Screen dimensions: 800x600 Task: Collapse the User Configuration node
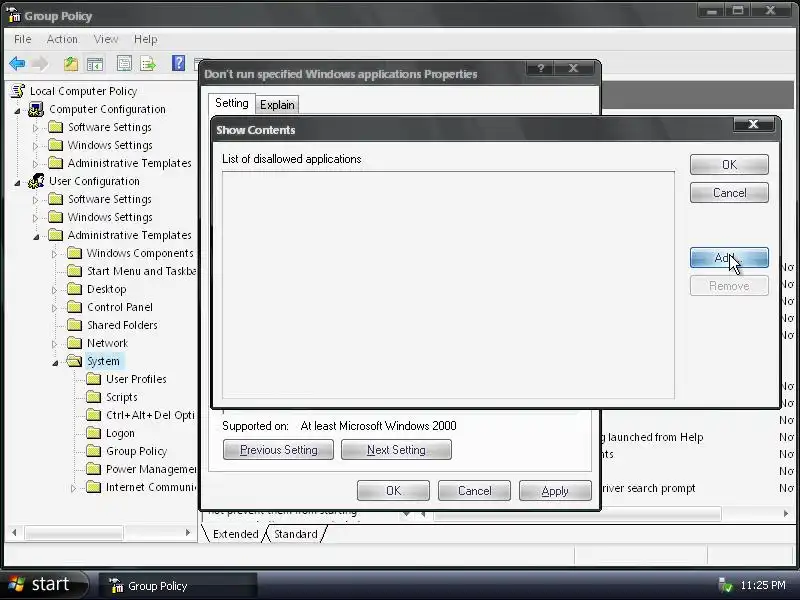tap(17, 182)
